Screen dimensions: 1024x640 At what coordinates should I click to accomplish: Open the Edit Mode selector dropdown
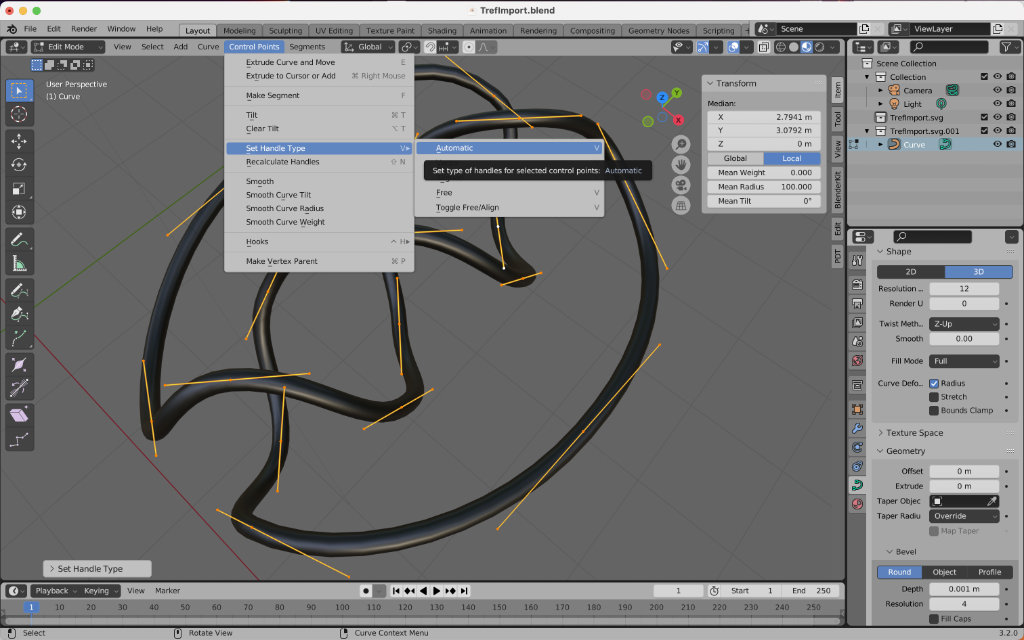pos(68,46)
